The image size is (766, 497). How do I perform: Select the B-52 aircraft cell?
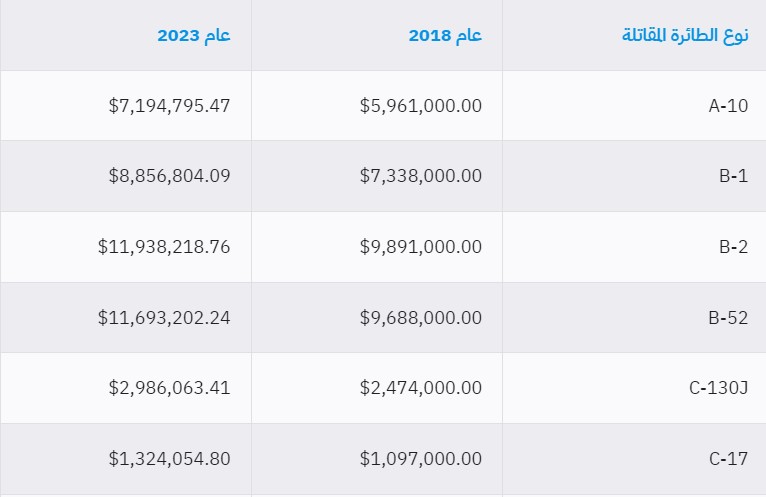tap(728, 318)
